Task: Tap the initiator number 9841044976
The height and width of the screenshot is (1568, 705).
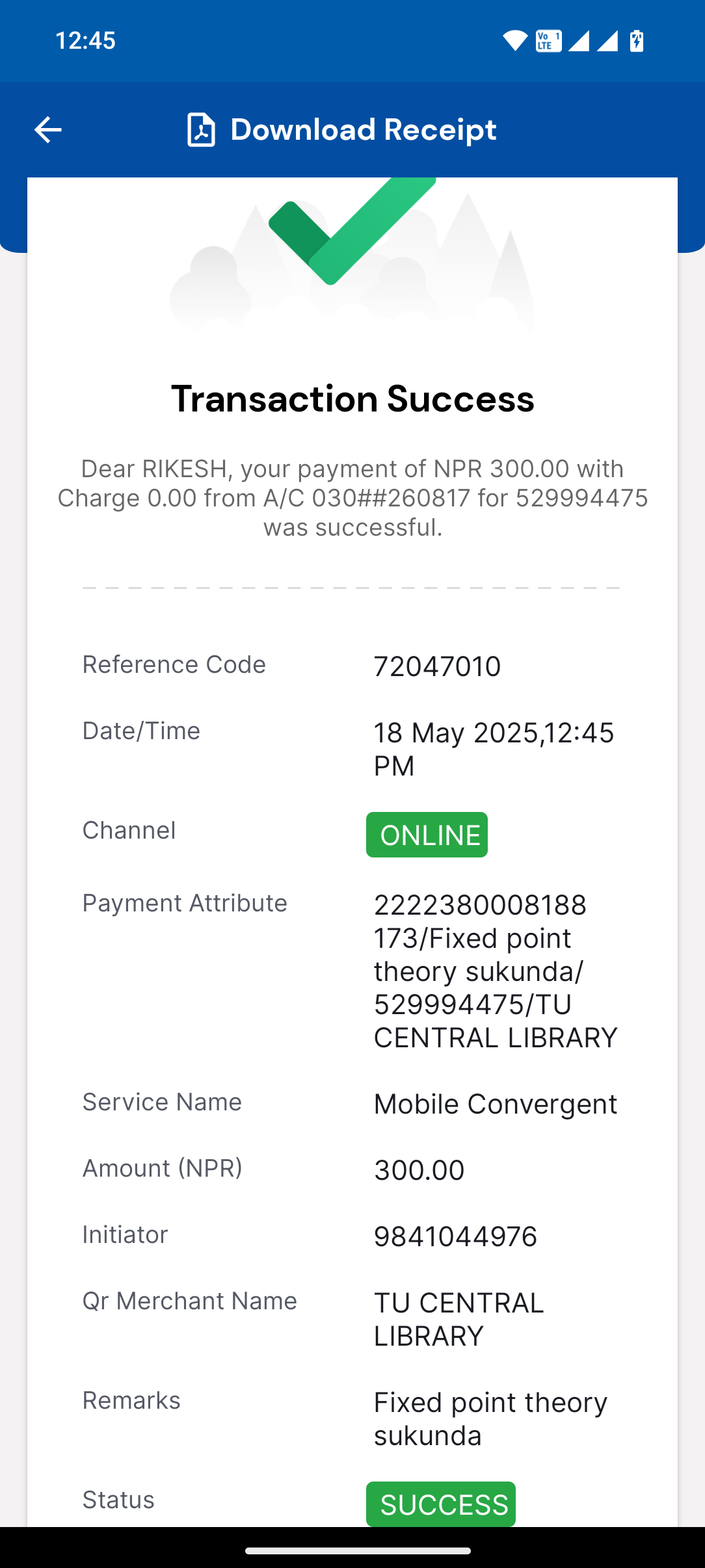Action: [455, 1236]
